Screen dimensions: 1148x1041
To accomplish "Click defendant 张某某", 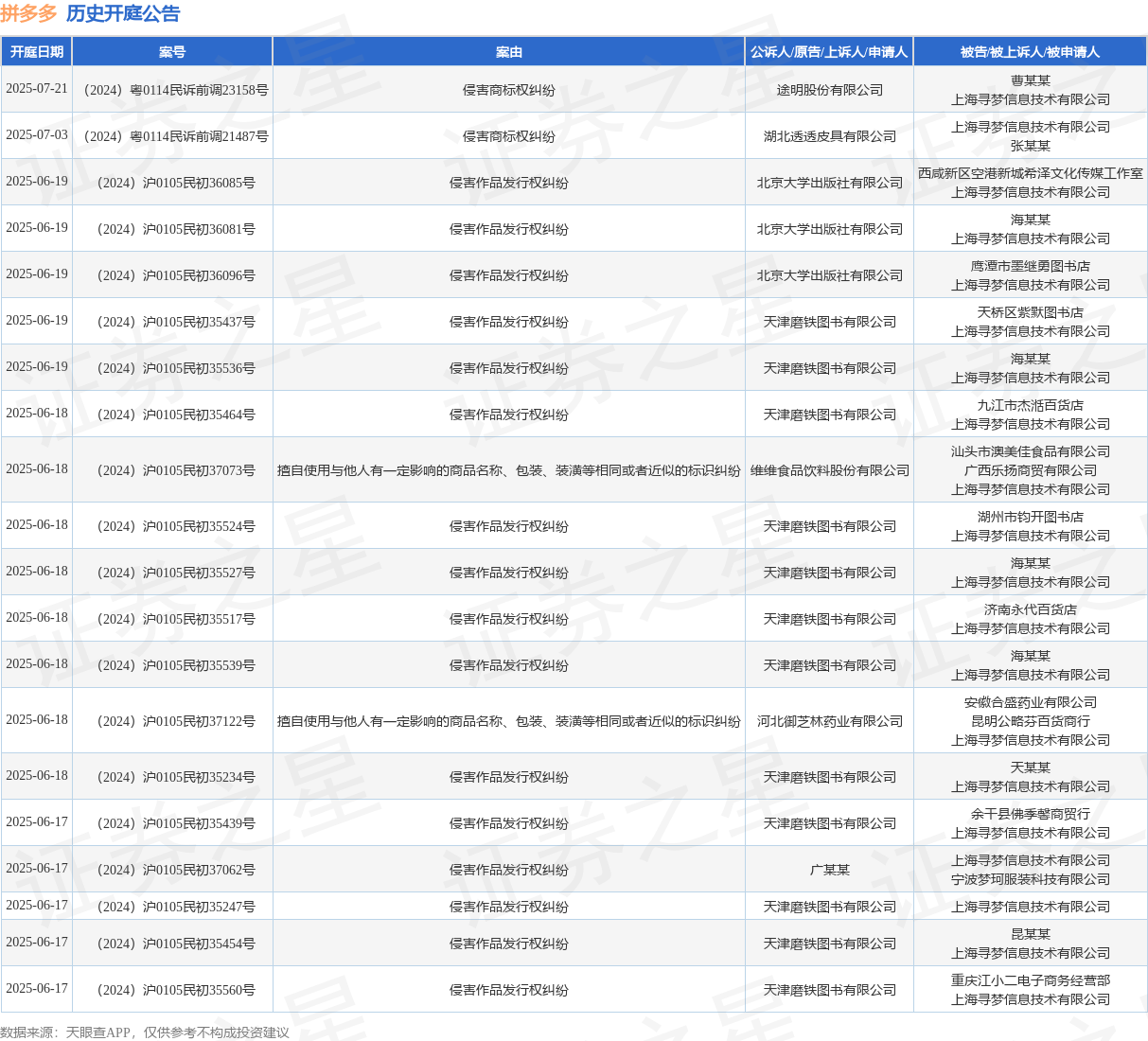I will (x=1031, y=146).
